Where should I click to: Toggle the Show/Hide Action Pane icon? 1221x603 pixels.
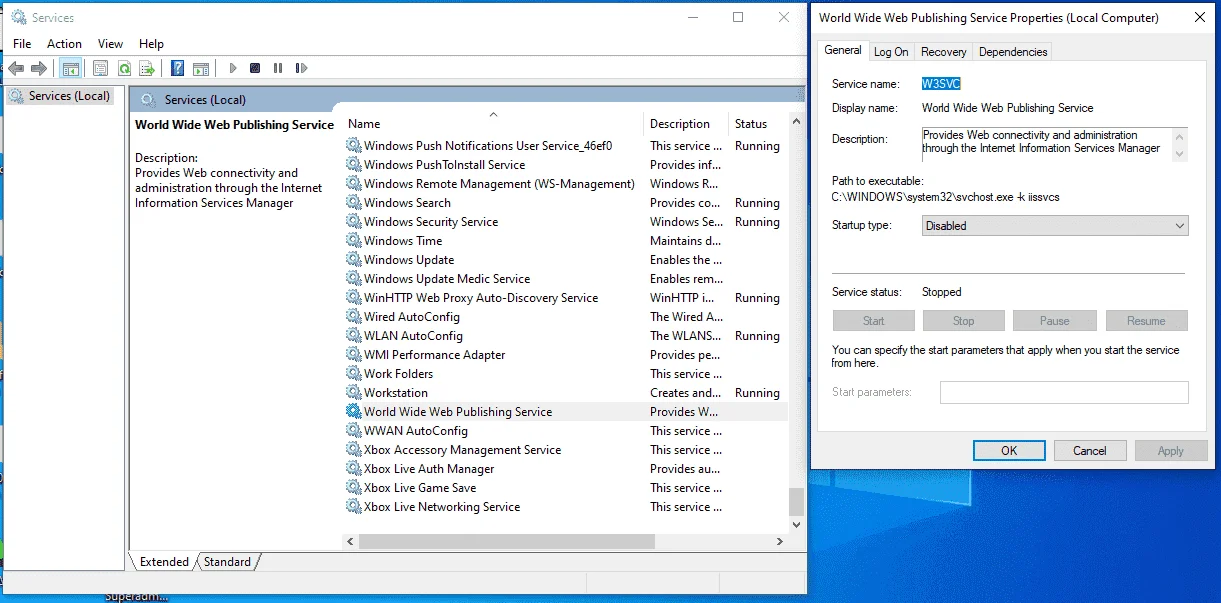[201, 68]
